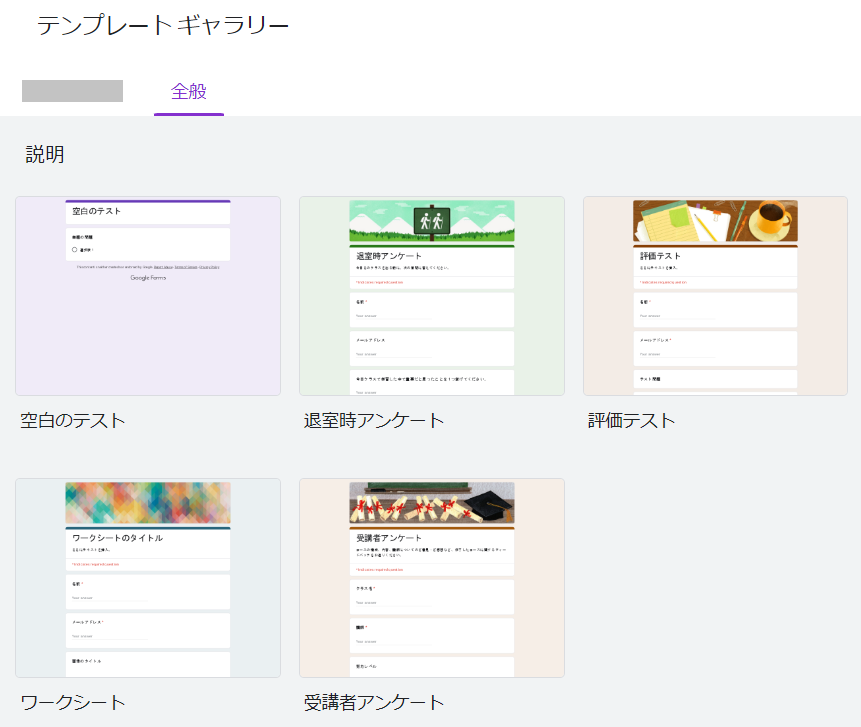Click the 説明 section heading
The height and width of the screenshot is (727, 861).
click(x=45, y=154)
